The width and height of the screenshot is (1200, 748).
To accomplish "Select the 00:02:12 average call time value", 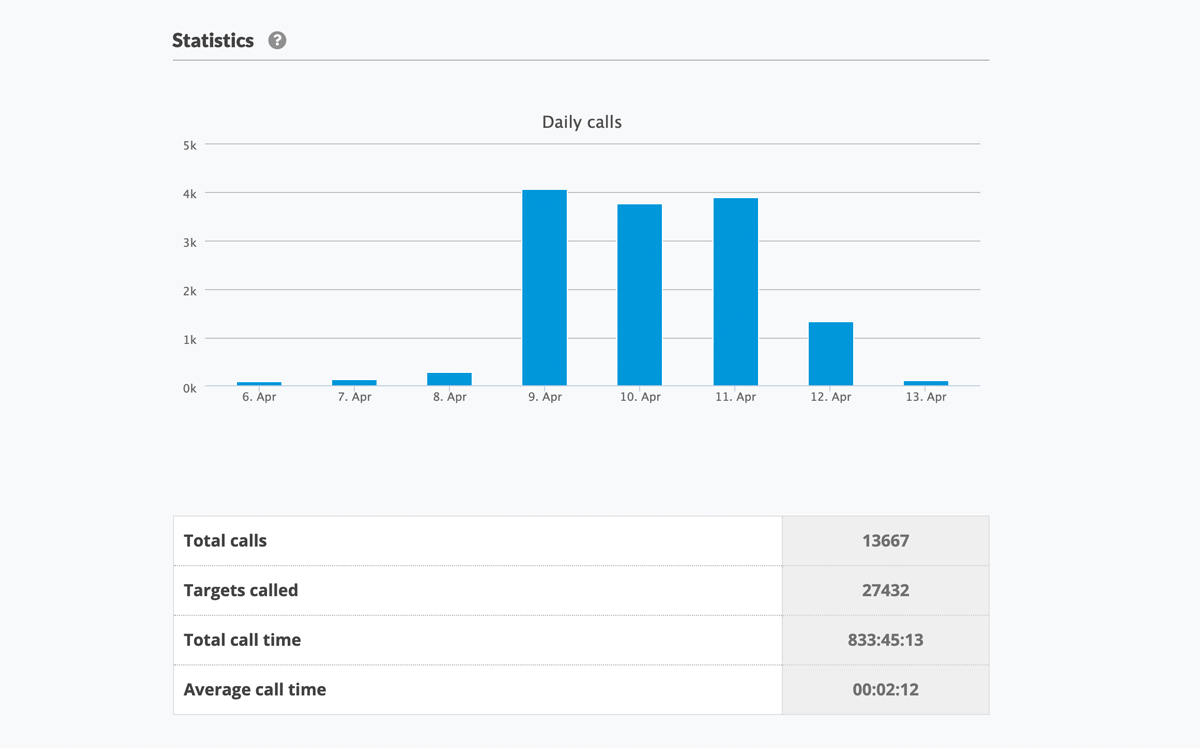I will (x=885, y=689).
